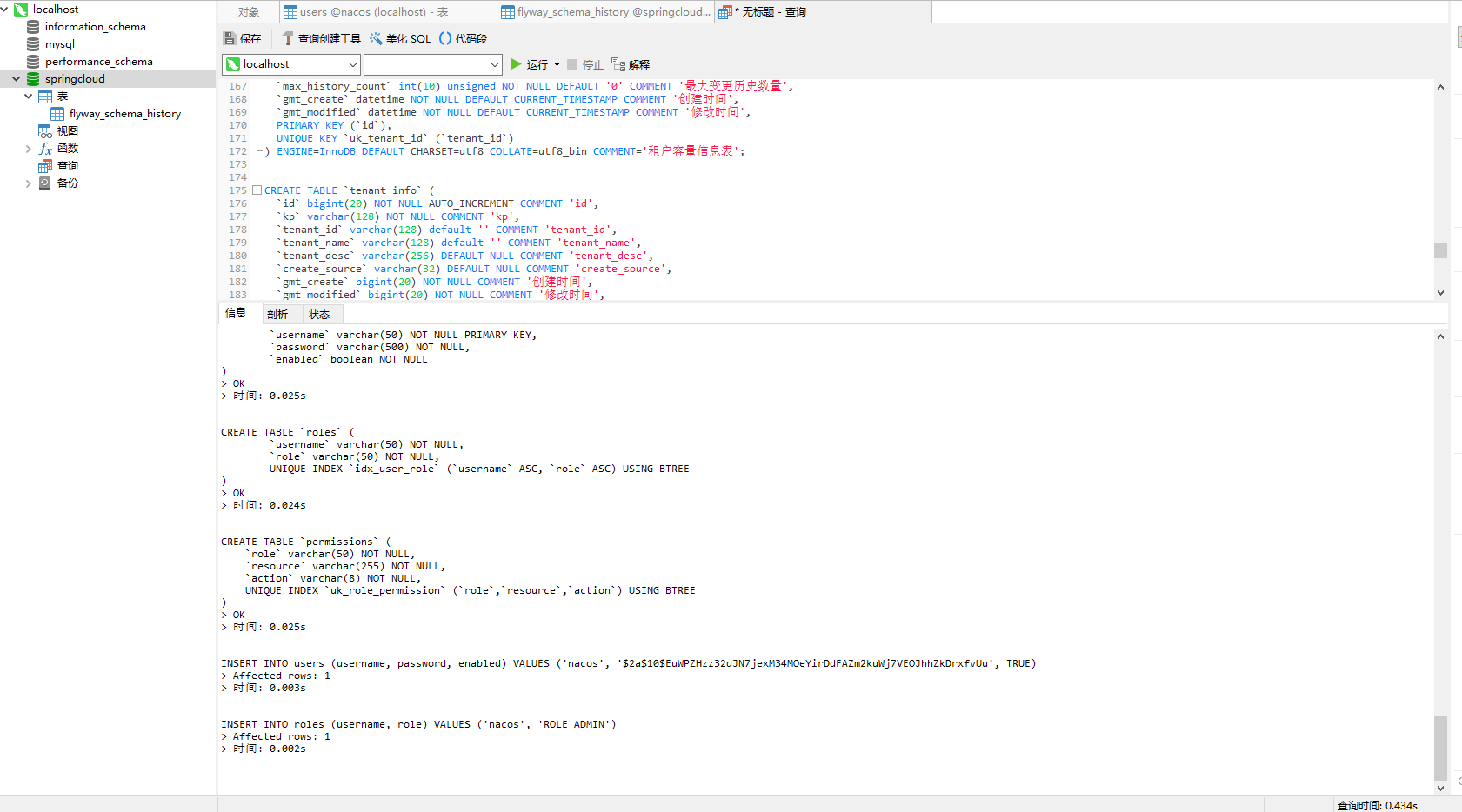Click the message pane scrollbar thumb
Viewport: 1462px width, 812px height.
click(x=1440, y=749)
